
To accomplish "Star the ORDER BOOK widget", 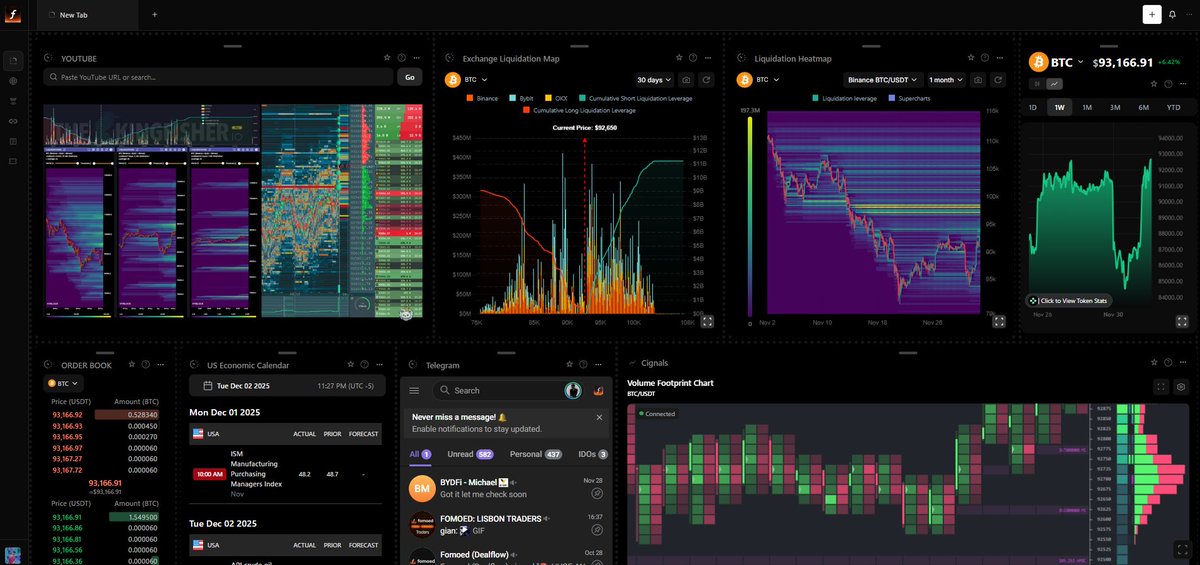I will 130,365.
